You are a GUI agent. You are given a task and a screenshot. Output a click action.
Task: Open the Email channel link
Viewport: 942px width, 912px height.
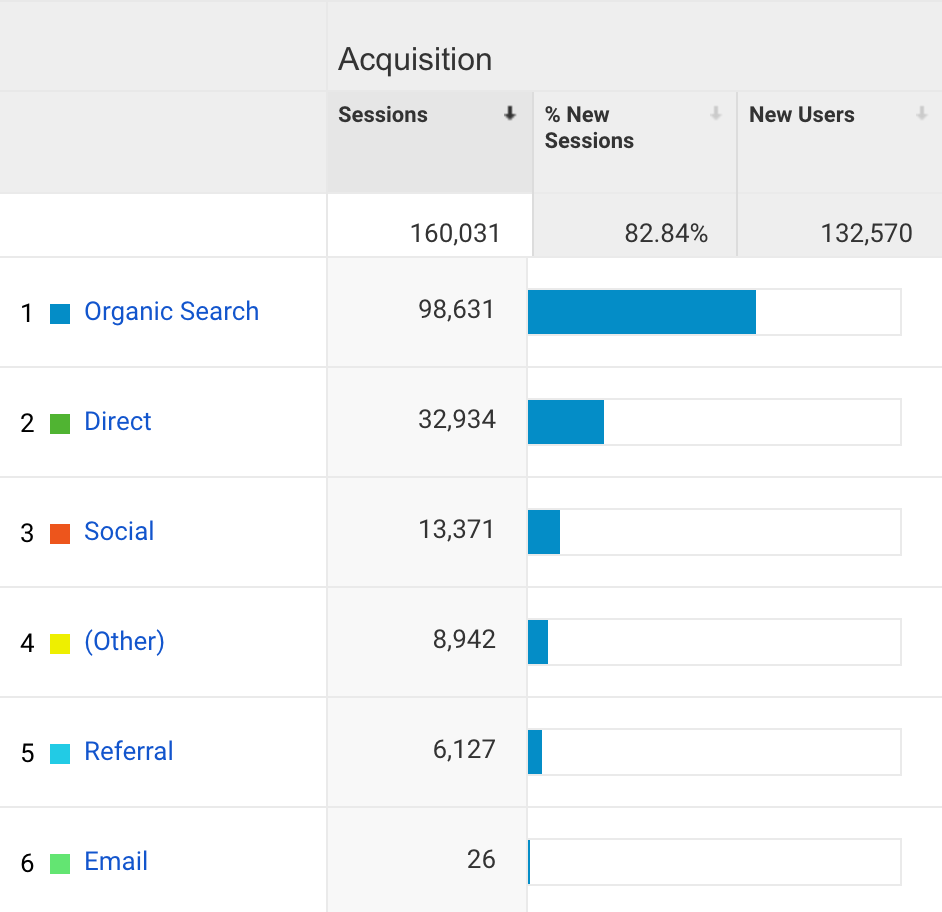point(116,862)
